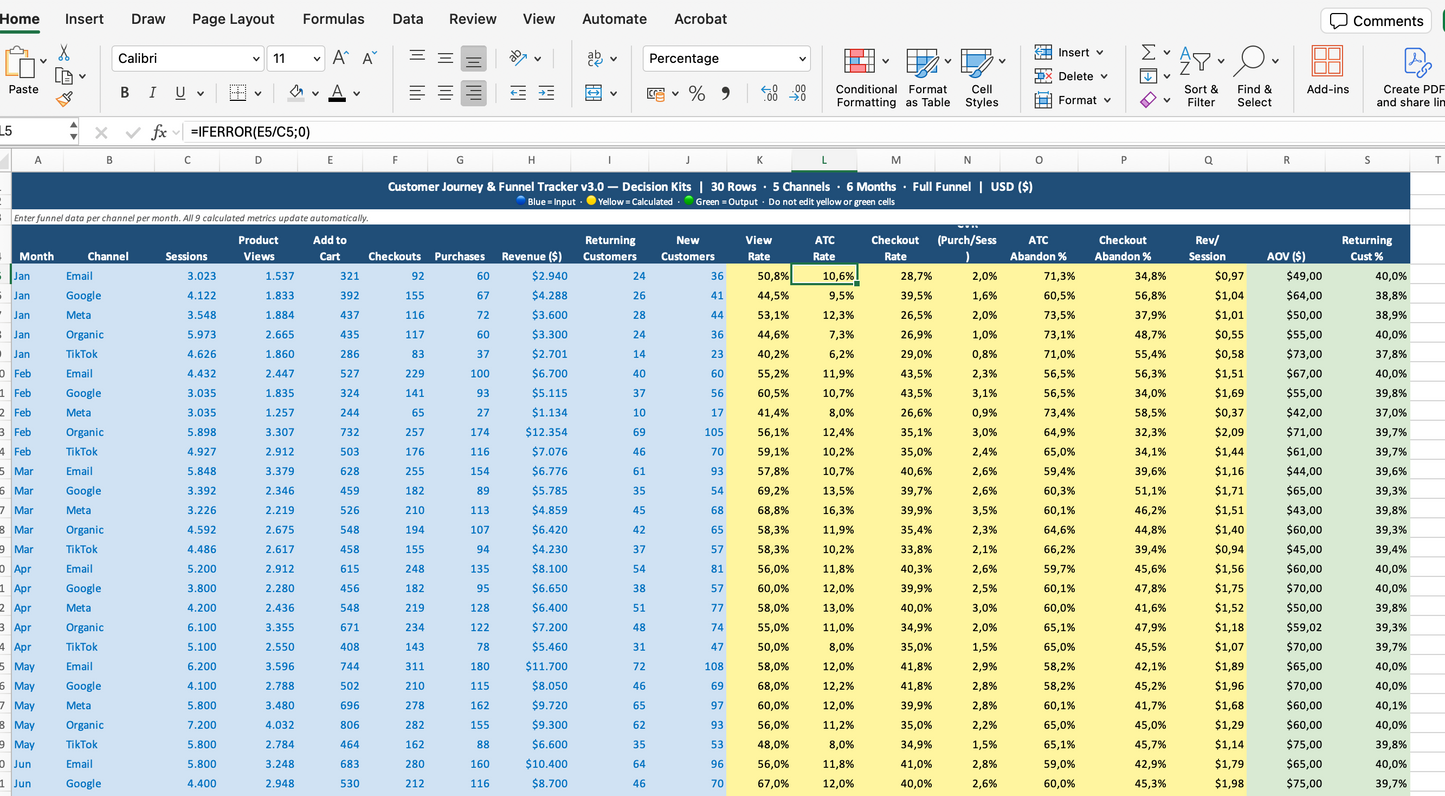Click the Copy icon
1445x796 pixels.
[x=64, y=76]
